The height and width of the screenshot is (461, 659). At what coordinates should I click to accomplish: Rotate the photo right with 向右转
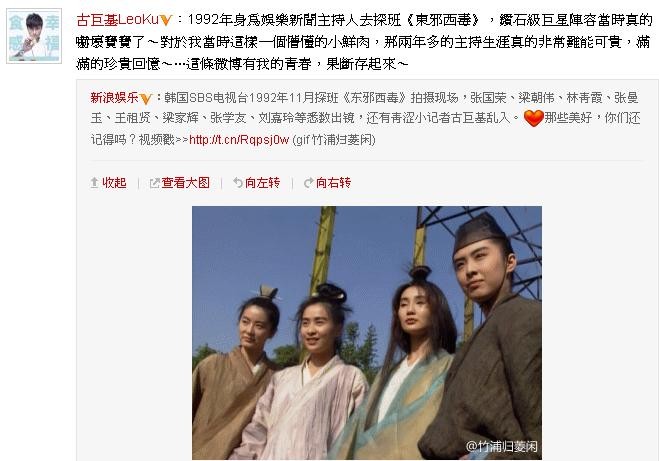point(333,183)
